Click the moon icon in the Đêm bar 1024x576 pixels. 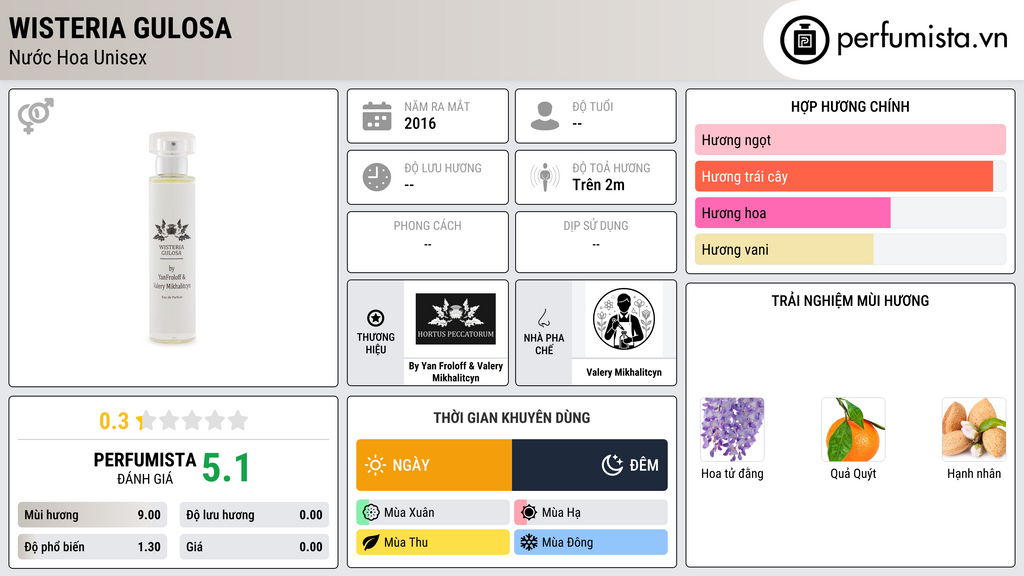pyautogui.click(x=612, y=465)
